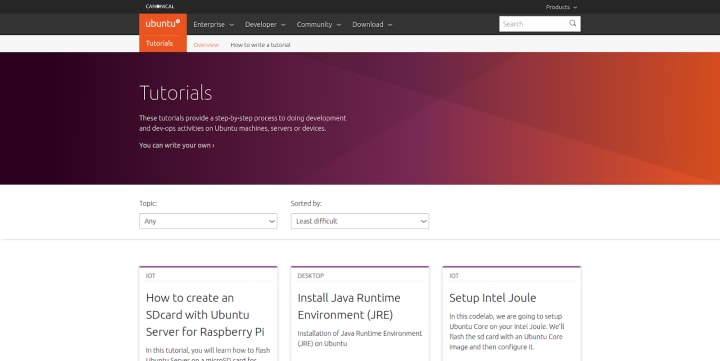
Task: Click the Intel Joule card description text
Action: [x=506, y=332]
